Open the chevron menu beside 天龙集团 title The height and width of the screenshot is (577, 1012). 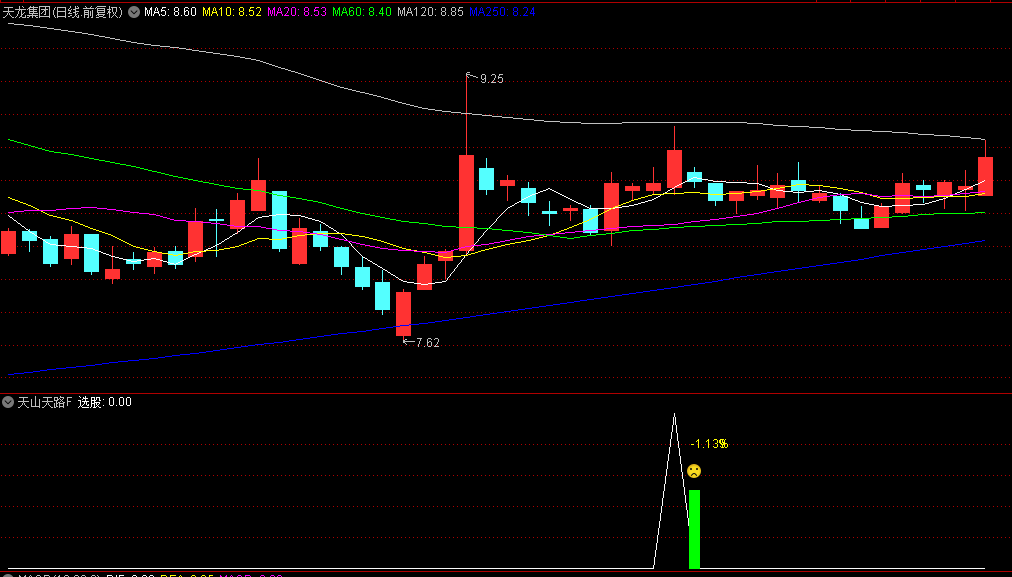[134, 12]
